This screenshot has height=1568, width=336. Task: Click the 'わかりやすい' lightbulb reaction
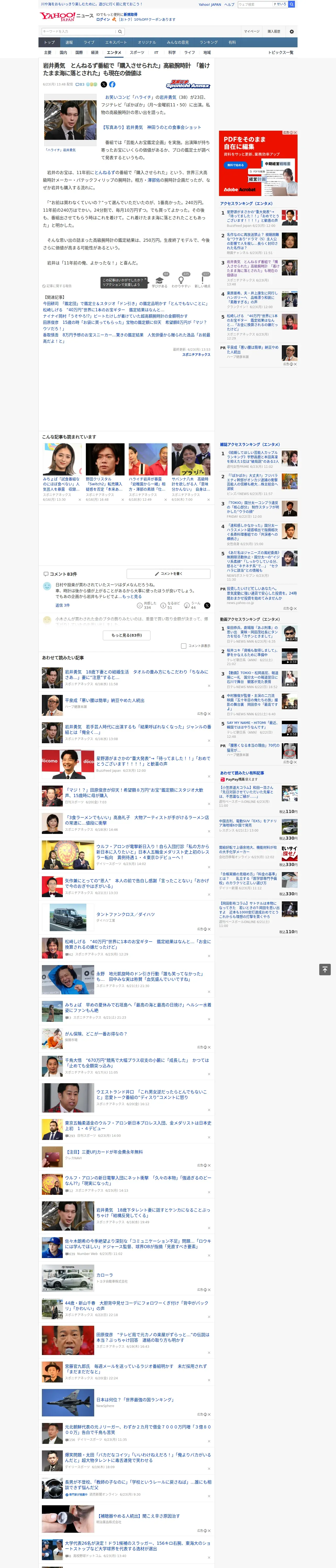tap(181, 281)
